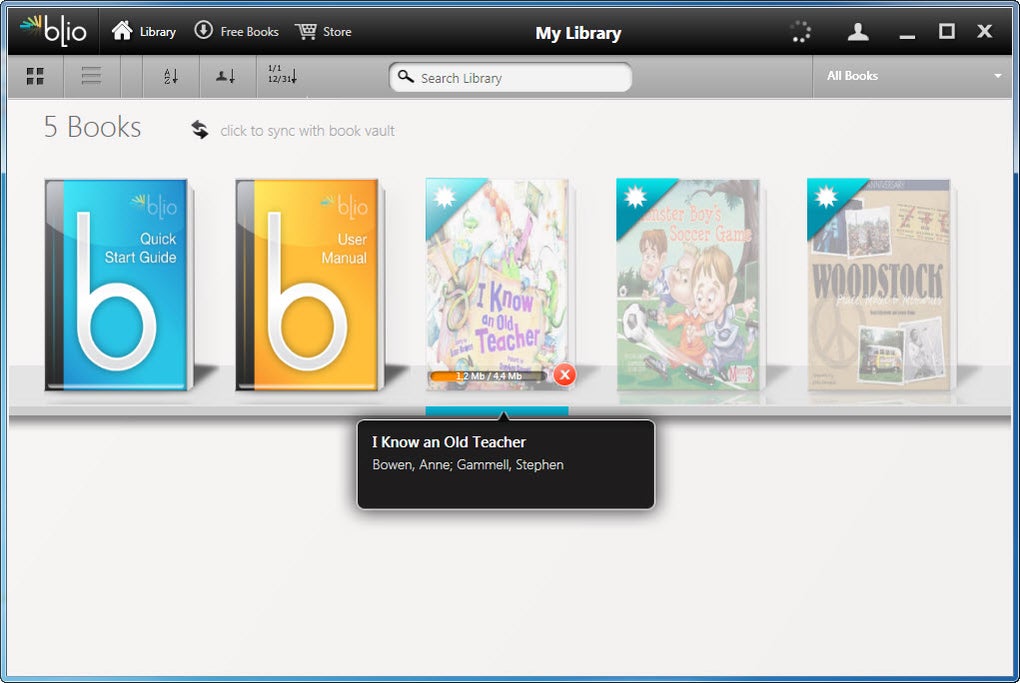1020x683 pixels.
Task: Click the '5 Books' count text
Action: click(x=92, y=127)
